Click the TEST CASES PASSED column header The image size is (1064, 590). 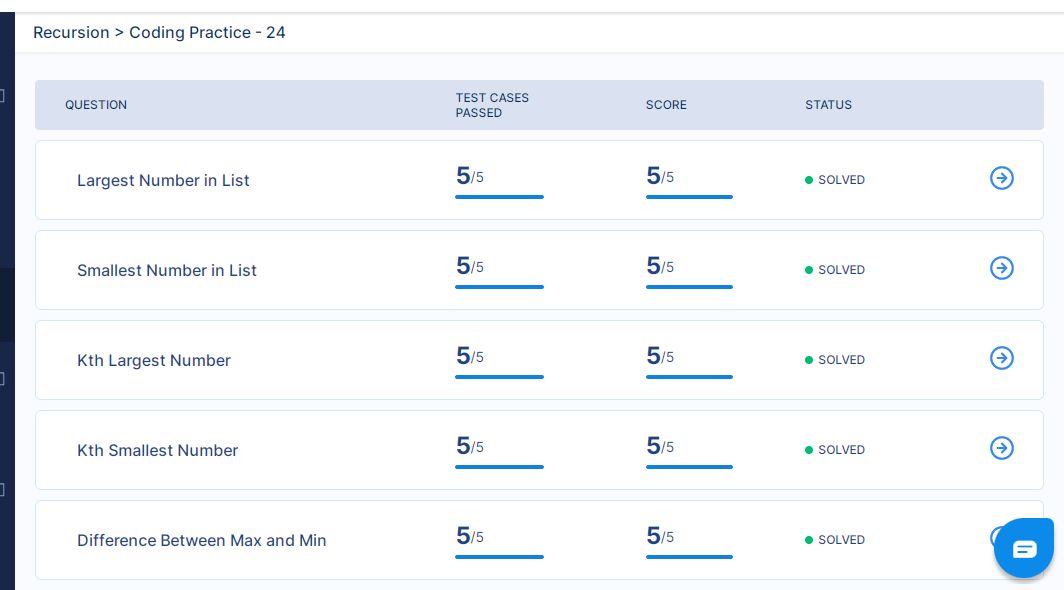pos(492,105)
